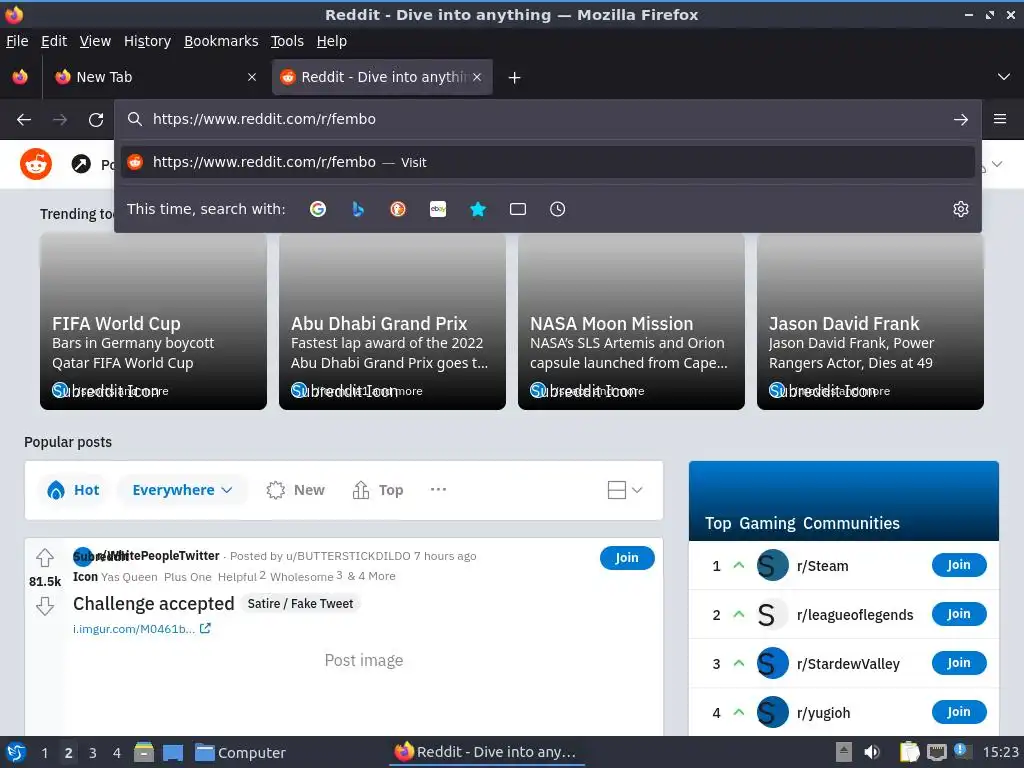Join r/Steam community
Viewport: 1024px width, 768px height.
click(x=959, y=565)
